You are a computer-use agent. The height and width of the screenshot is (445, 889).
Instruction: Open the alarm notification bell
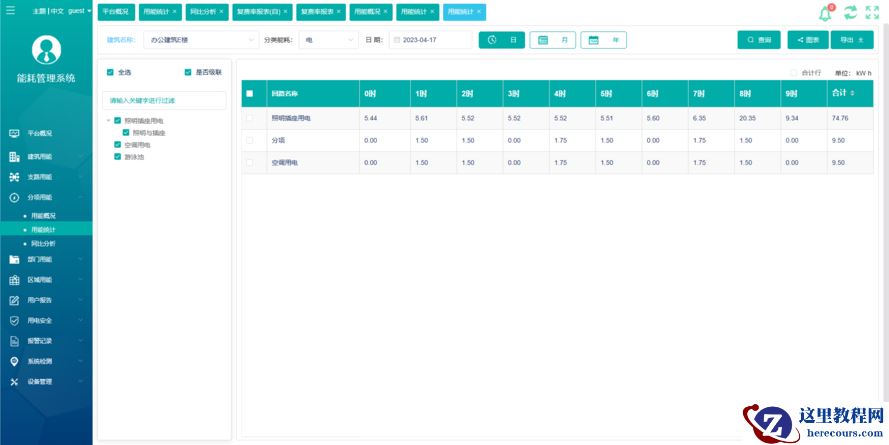[826, 14]
